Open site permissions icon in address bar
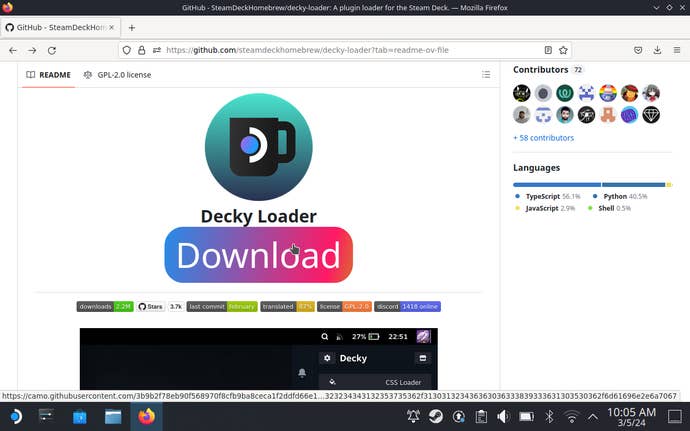Screen dimensions: 690x431 click(157, 50)
